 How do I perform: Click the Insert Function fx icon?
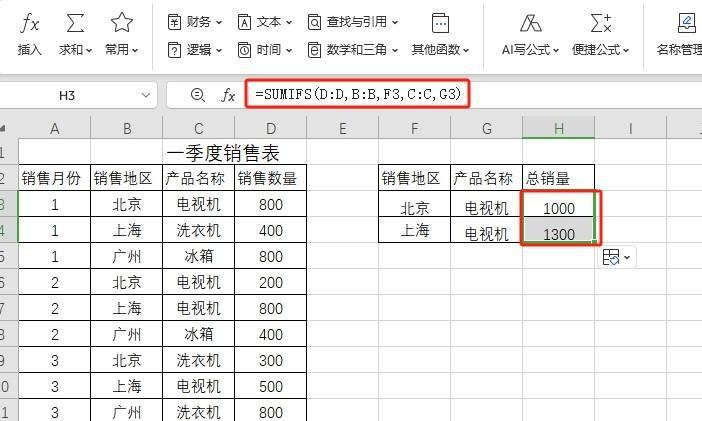point(30,22)
